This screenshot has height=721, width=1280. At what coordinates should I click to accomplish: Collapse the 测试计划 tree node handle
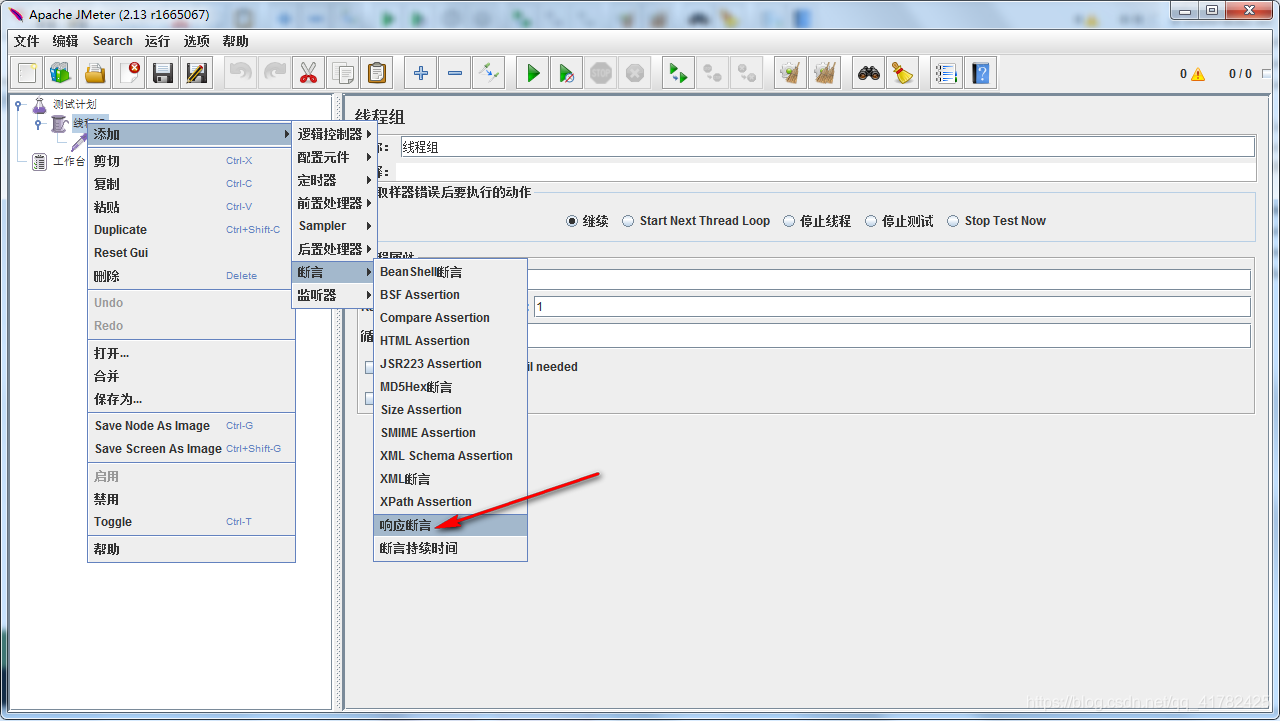coord(18,104)
